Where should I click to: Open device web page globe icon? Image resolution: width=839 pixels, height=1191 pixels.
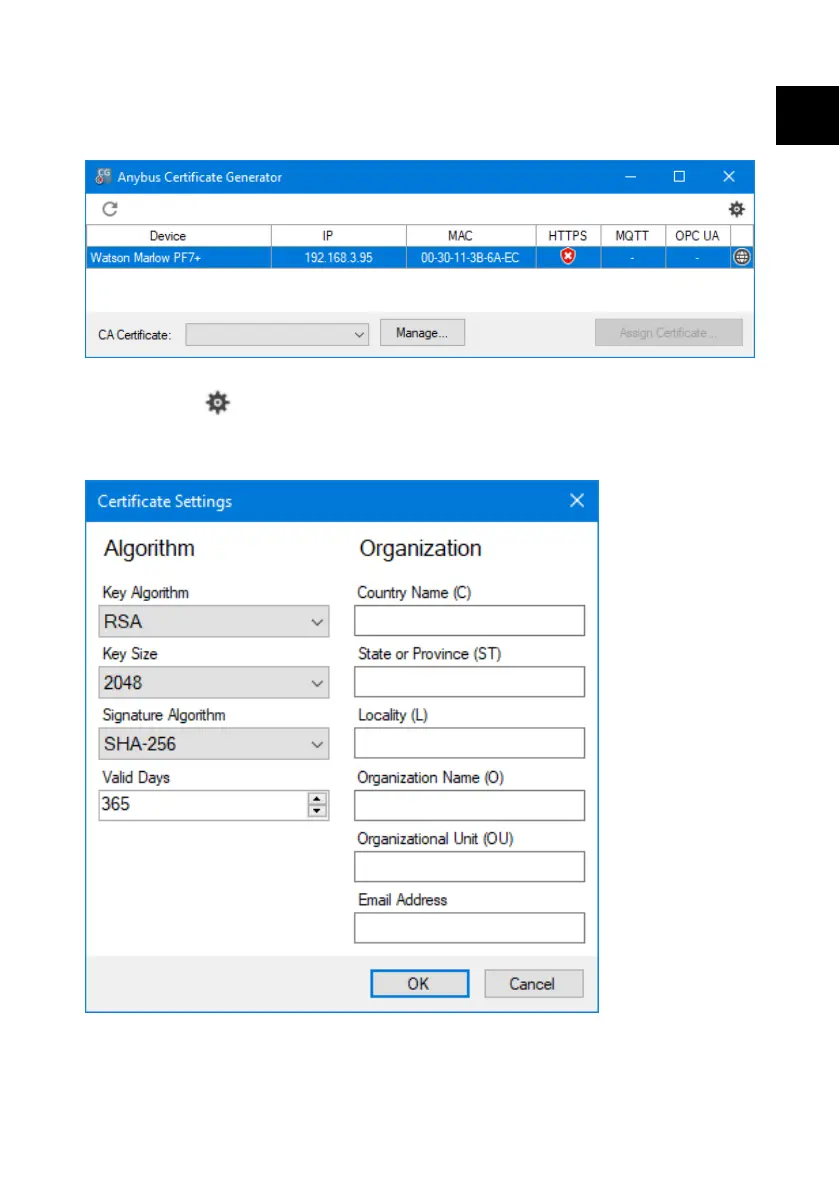coord(742,257)
